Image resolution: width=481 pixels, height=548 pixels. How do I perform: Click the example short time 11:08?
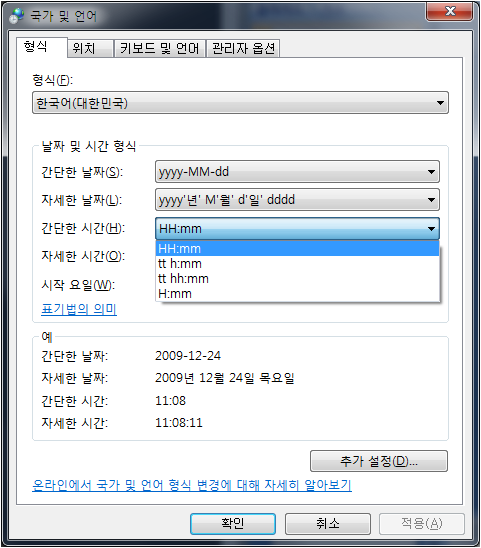tap(170, 401)
